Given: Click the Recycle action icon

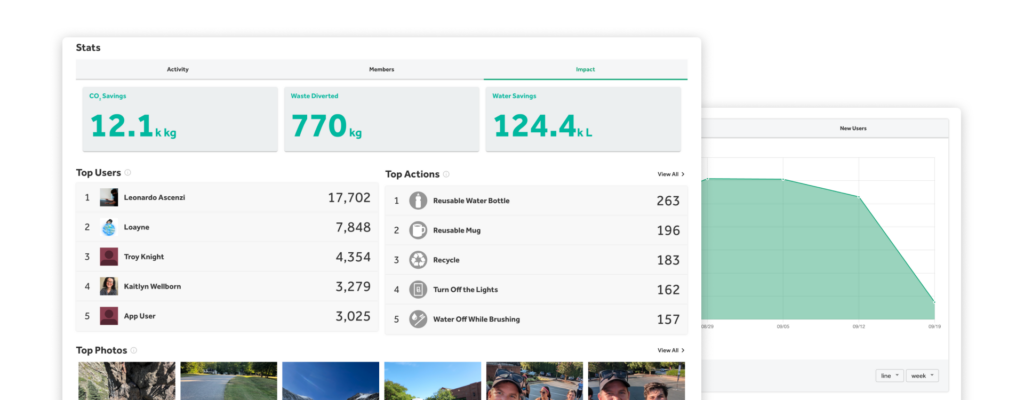Looking at the screenshot, I should (x=418, y=260).
